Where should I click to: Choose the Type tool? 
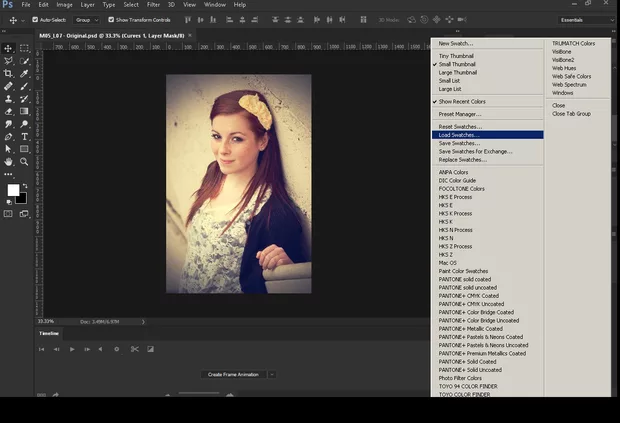click(x=24, y=136)
